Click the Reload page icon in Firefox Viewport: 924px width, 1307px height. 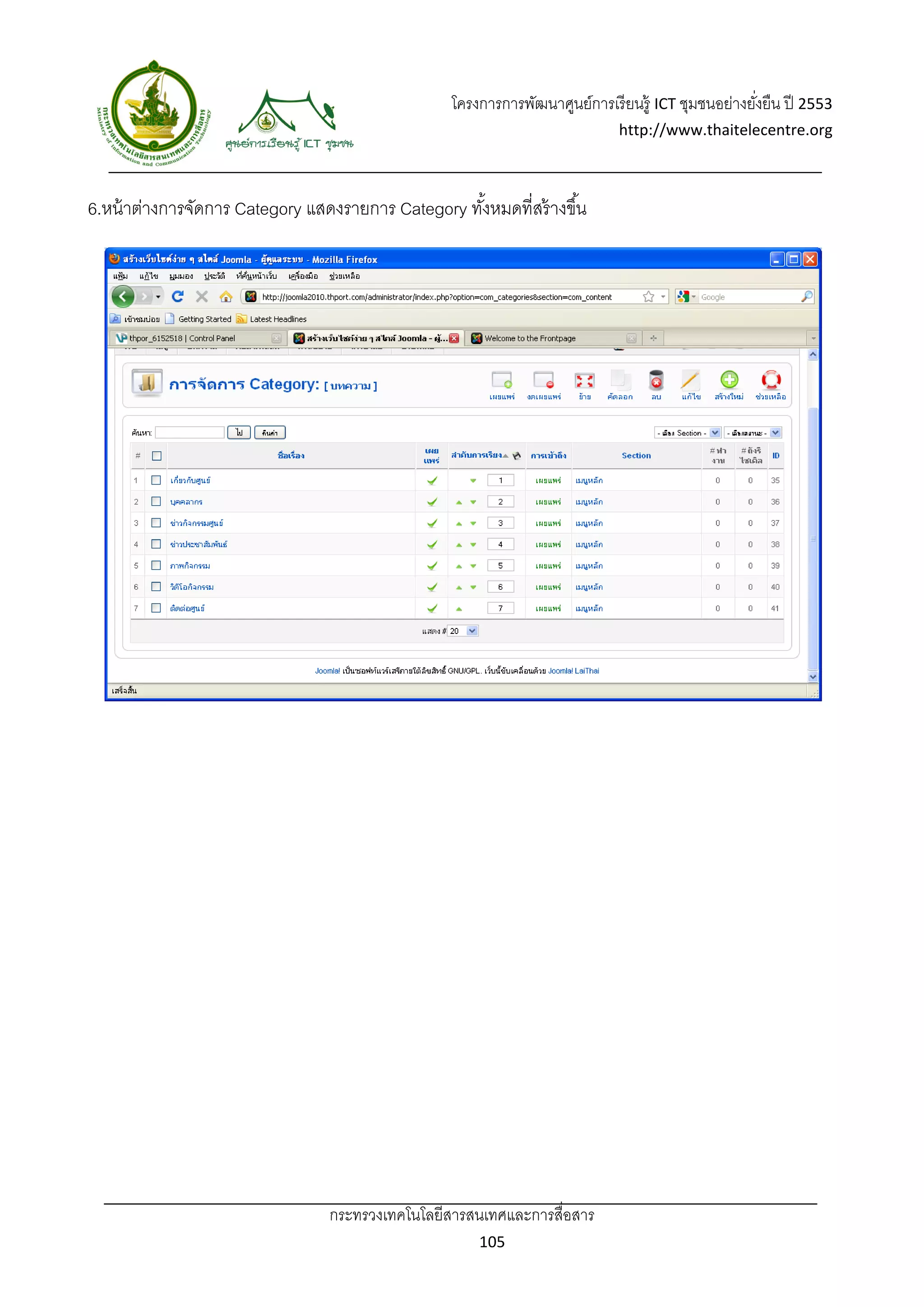click(x=178, y=296)
